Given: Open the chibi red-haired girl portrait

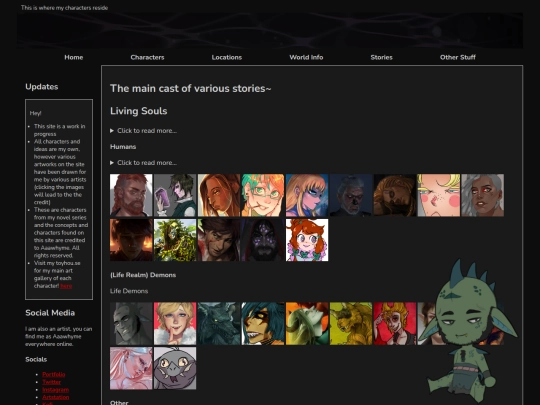Looking at the screenshot, I should (x=307, y=240).
